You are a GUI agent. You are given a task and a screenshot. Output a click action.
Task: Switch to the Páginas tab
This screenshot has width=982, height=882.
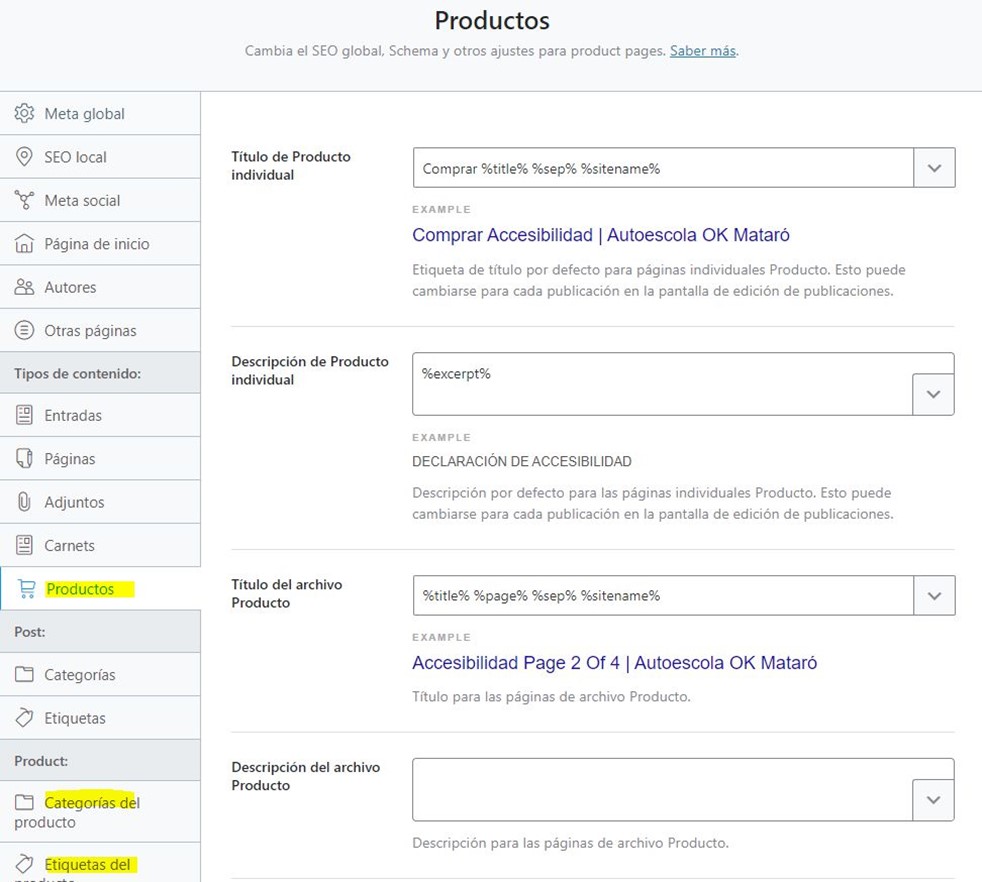tap(70, 459)
